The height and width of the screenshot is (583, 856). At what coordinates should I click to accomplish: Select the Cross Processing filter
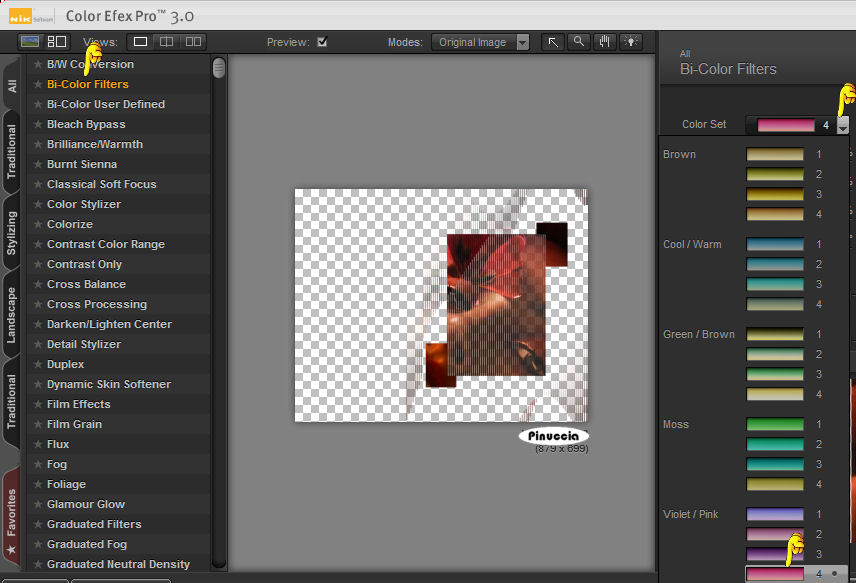point(96,304)
